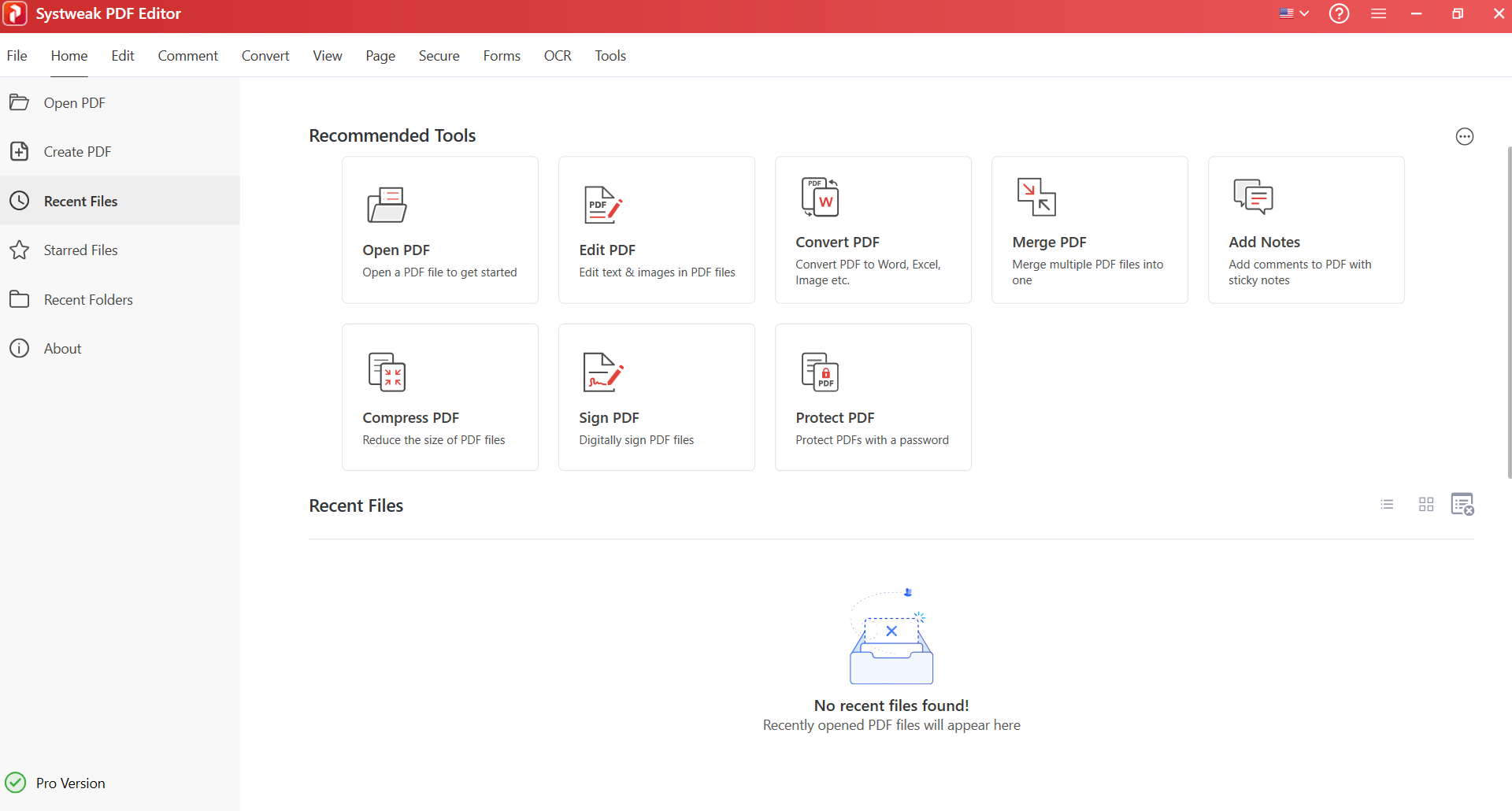Click the Add Notes card title
1512x811 pixels.
click(1264, 243)
